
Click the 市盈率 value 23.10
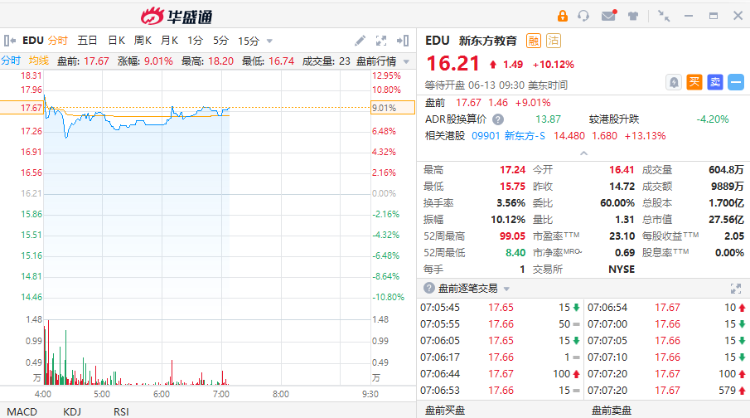[622, 236]
